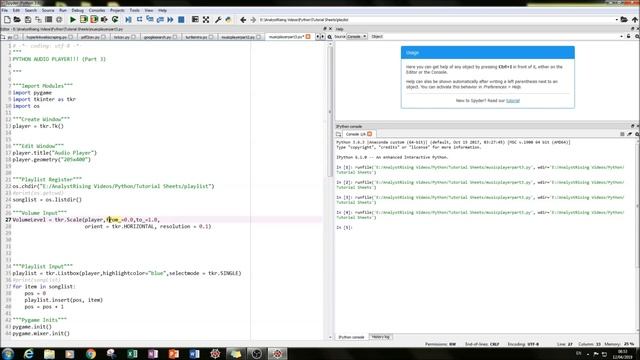
Task: Step out of function debug icon
Action: point(160,20)
